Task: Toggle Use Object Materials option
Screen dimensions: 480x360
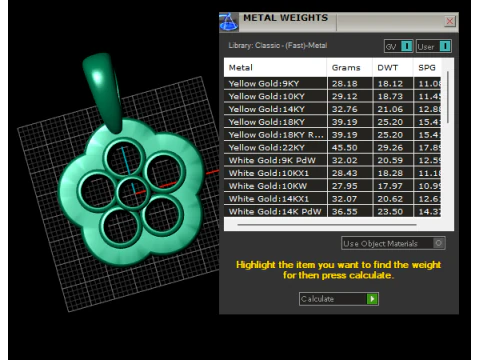Action: (393, 243)
